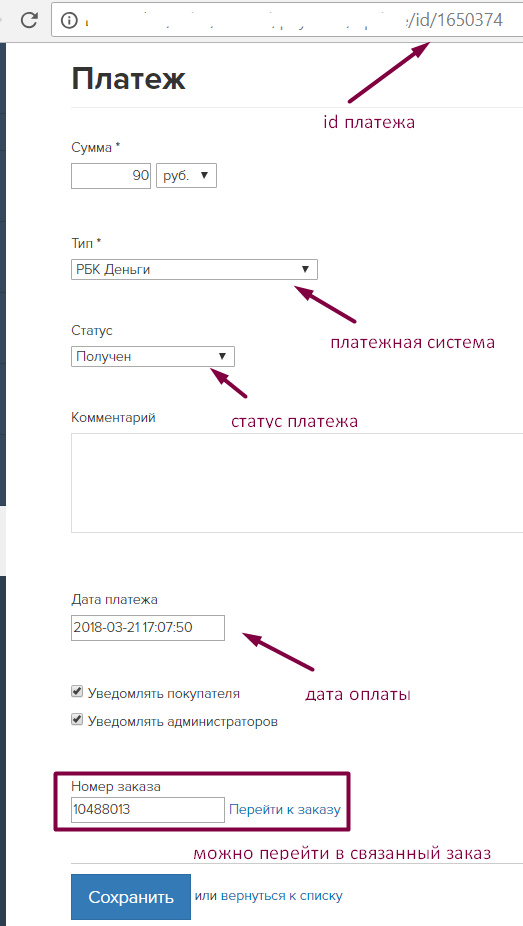Image resolution: width=523 pixels, height=926 pixels.
Task: Follow the Перейти к заказу link
Action: tap(285, 810)
